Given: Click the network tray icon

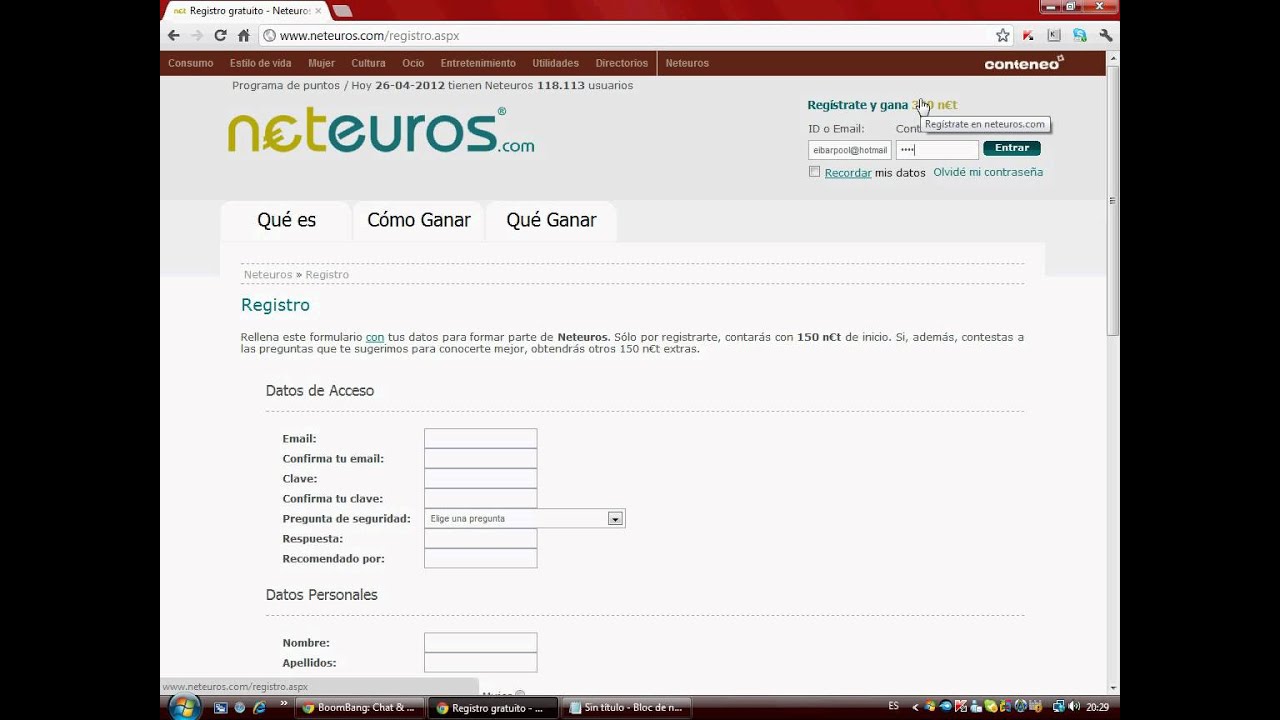Looking at the screenshot, I should pos(1059,707).
